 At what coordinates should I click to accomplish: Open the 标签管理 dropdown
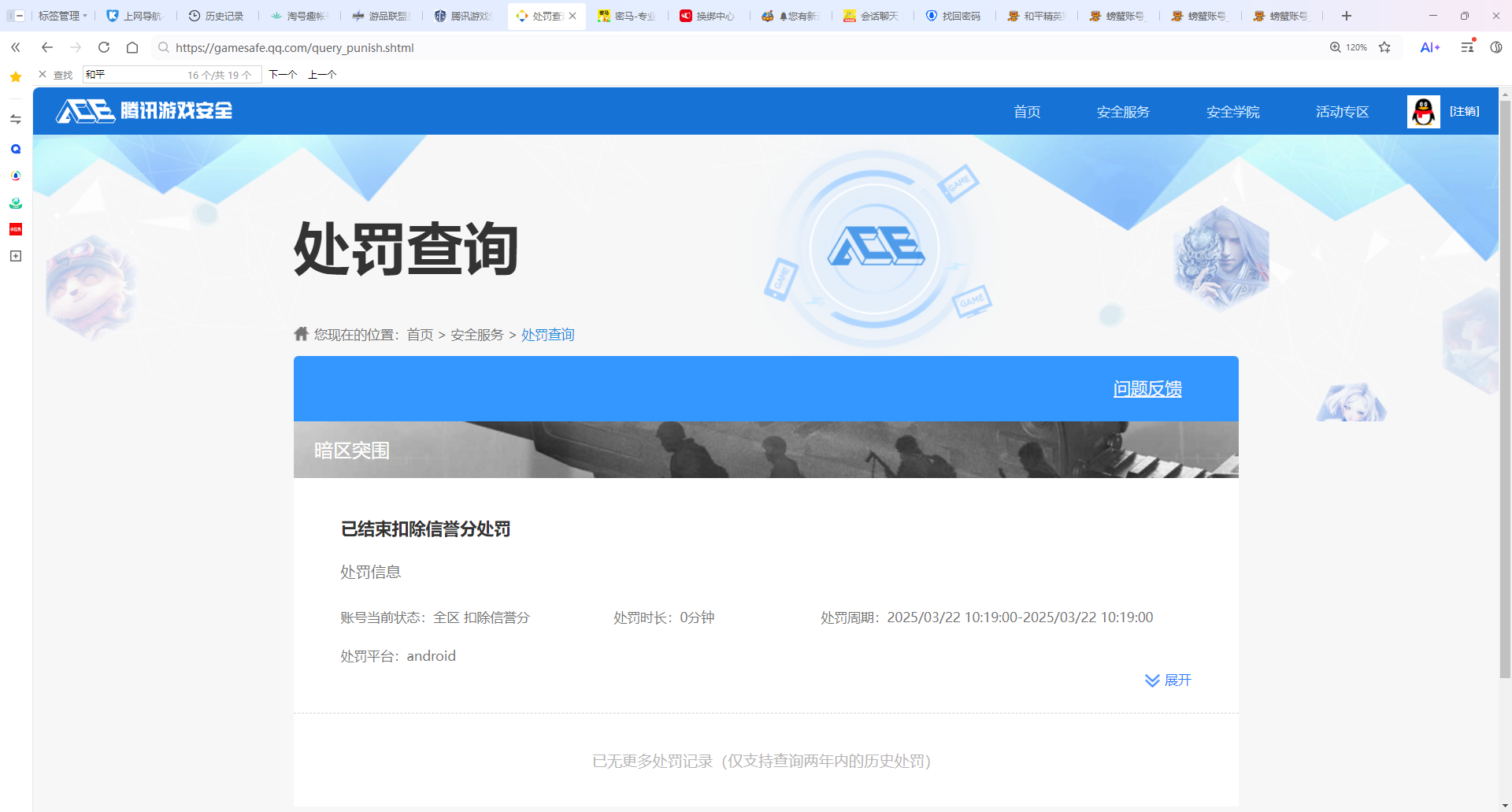(x=62, y=16)
